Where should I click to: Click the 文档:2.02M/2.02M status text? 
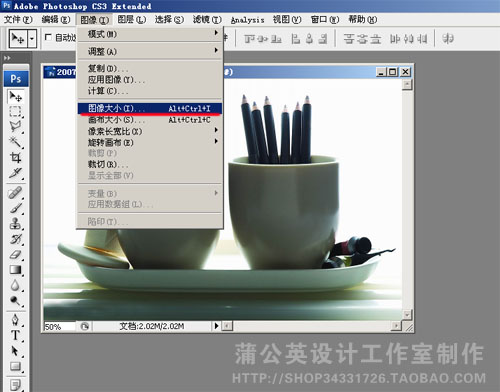point(152,326)
